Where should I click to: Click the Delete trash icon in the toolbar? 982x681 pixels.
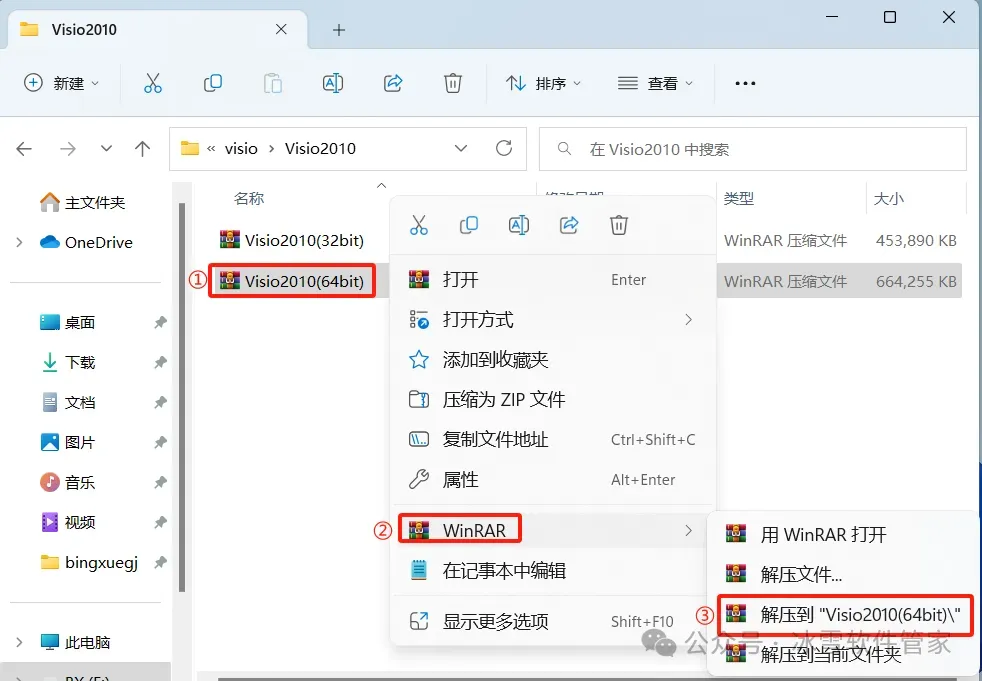[453, 83]
